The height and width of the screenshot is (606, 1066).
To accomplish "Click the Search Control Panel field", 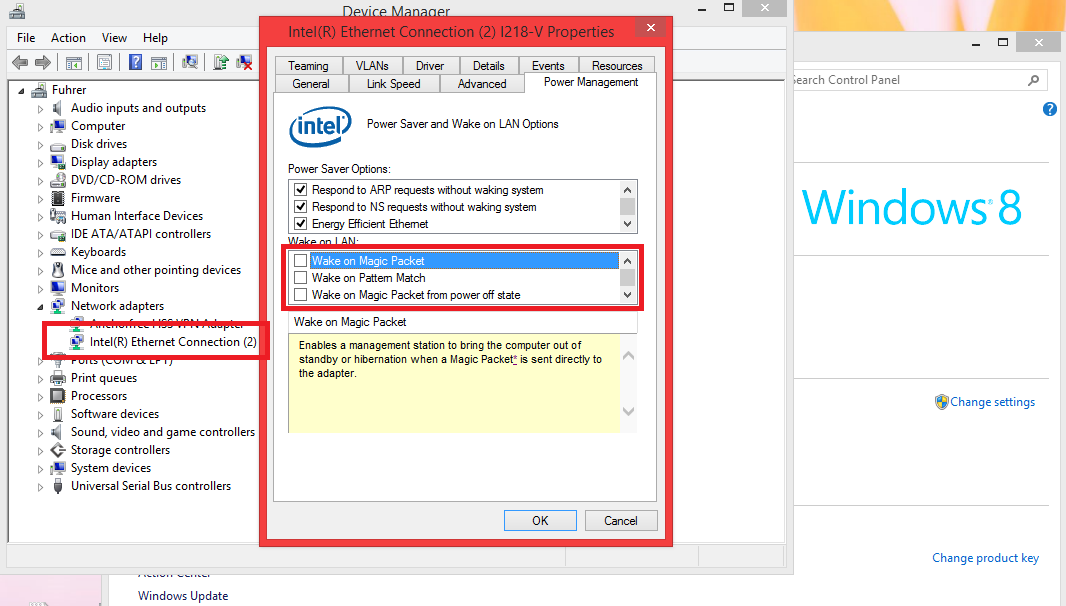I will pos(905,80).
